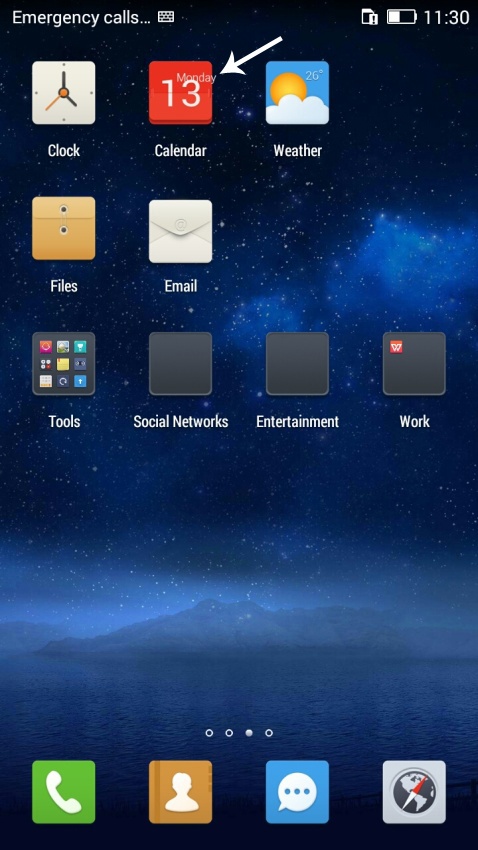The height and width of the screenshot is (850, 478).
Task: Launch the Calendar app
Action: [180, 93]
